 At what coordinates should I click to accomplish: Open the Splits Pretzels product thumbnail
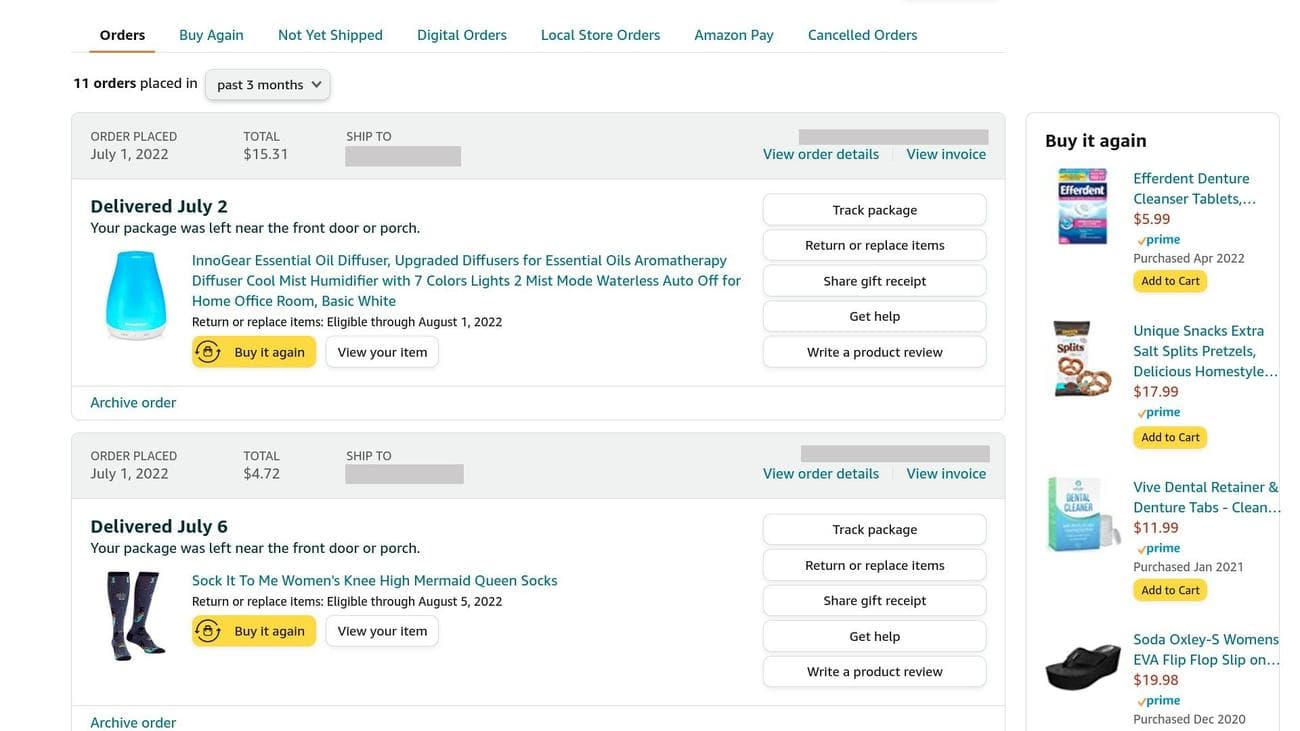[x=1083, y=359]
